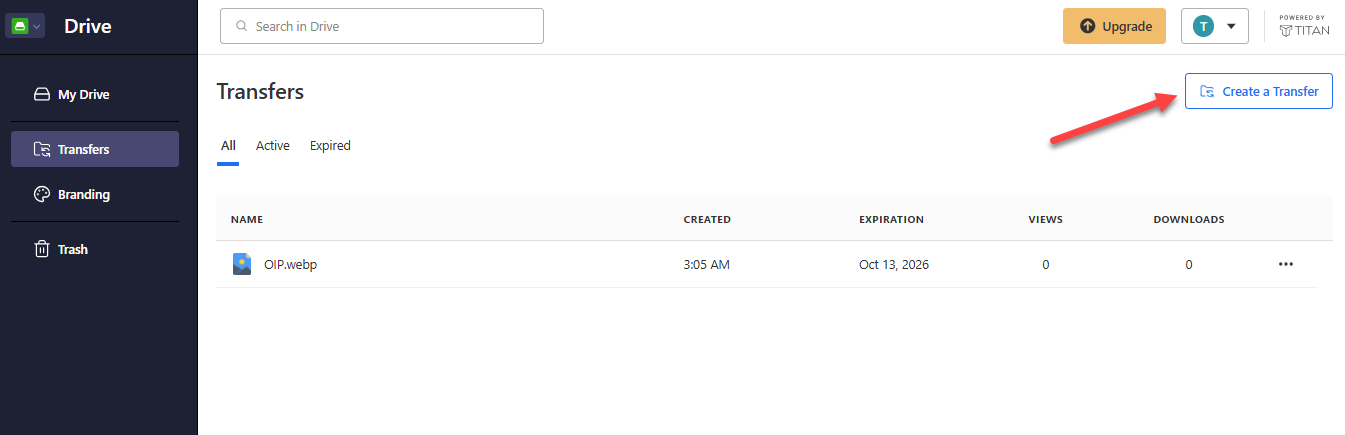
Task: Click the Upgrade button
Action: 1115,27
